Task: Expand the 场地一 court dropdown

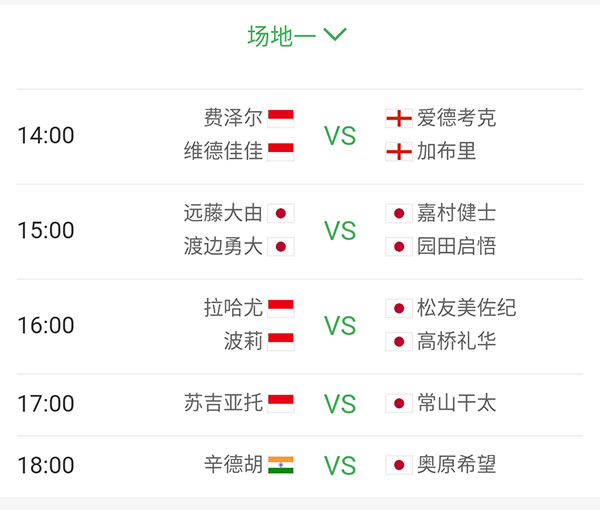Action: click(297, 36)
